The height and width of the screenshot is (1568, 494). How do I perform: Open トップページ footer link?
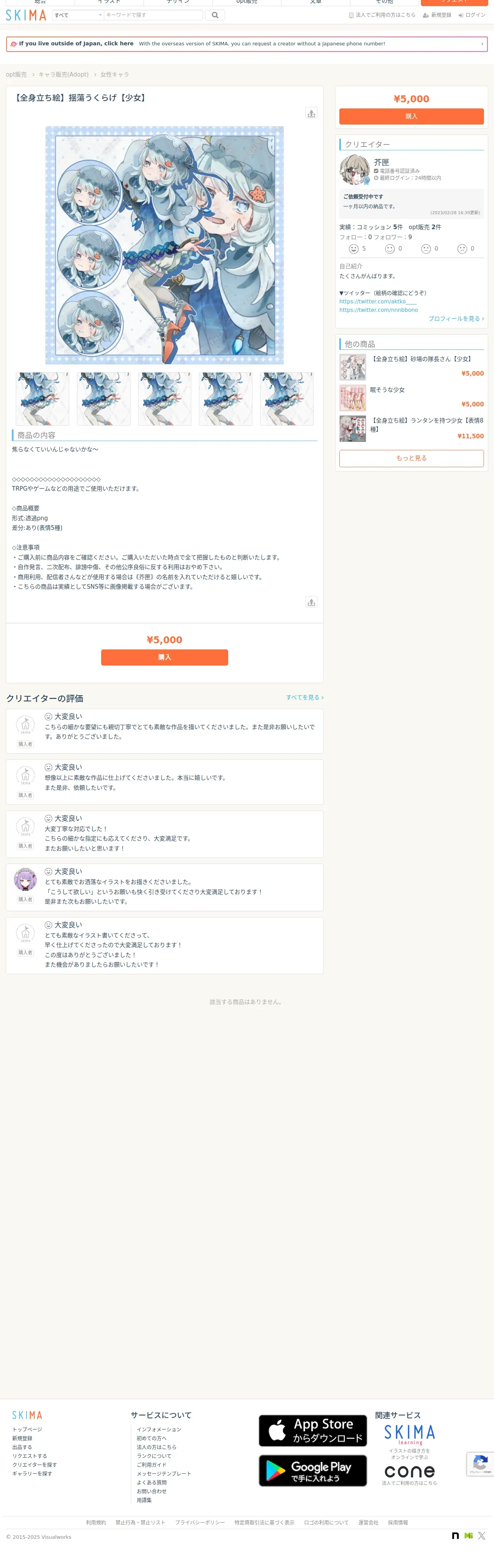point(27,1429)
